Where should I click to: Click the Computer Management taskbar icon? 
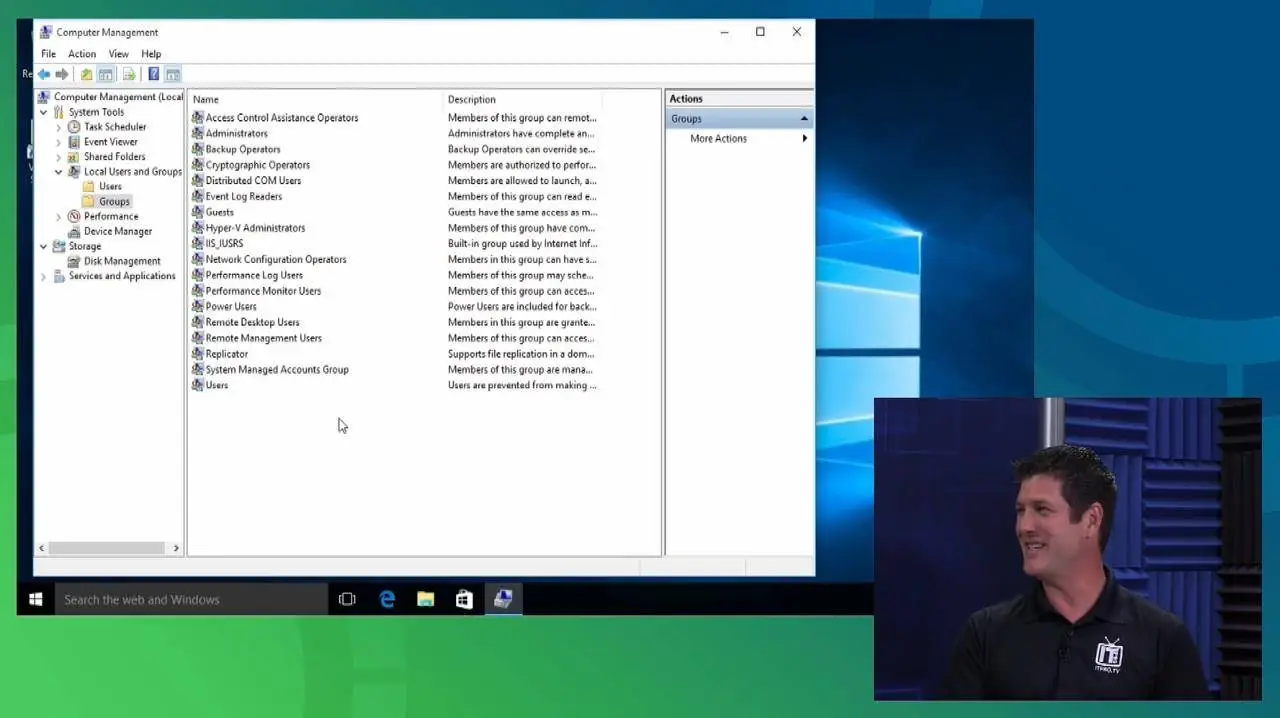coord(503,599)
